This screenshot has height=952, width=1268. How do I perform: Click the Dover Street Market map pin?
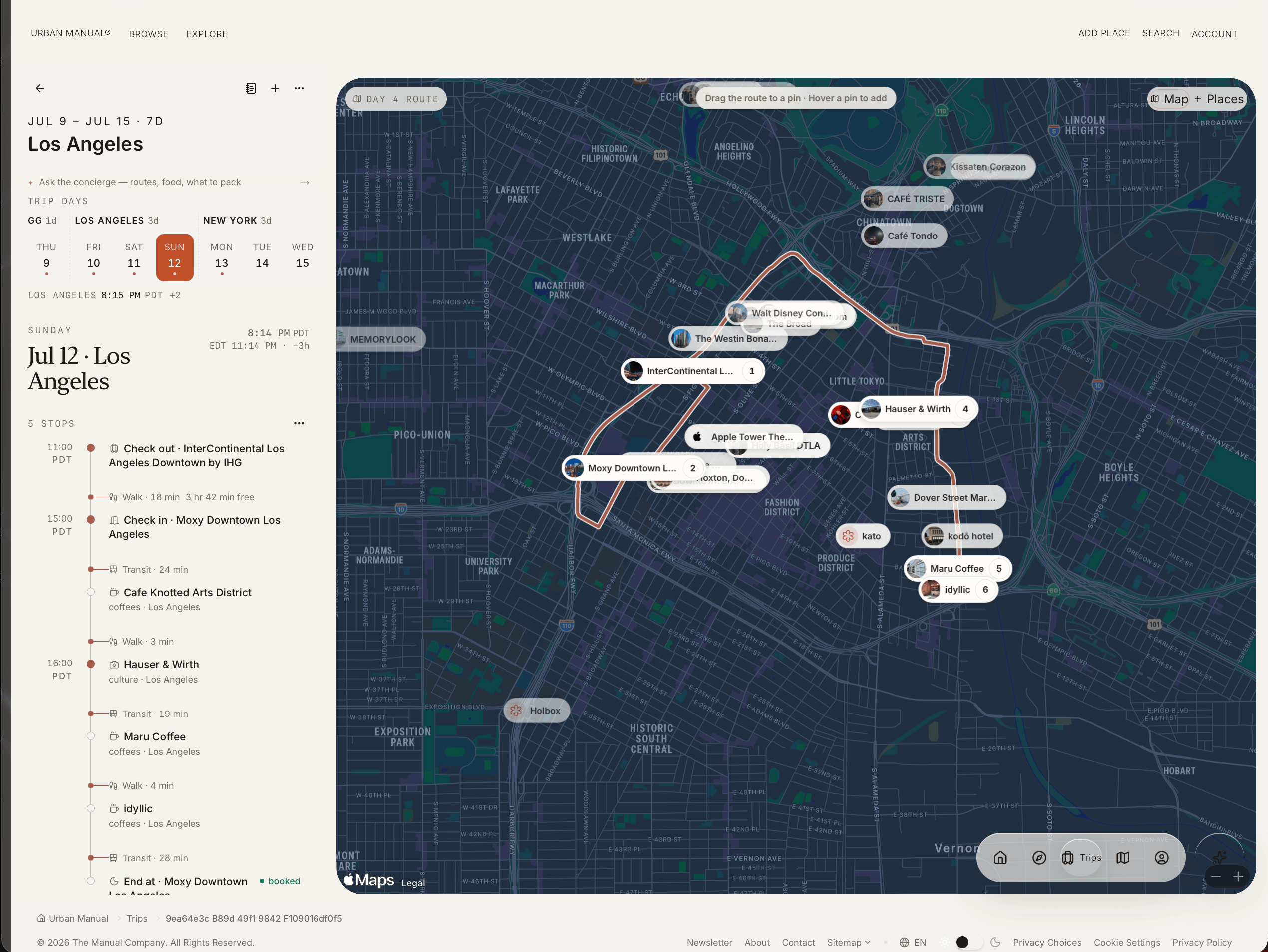[x=947, y=498]
